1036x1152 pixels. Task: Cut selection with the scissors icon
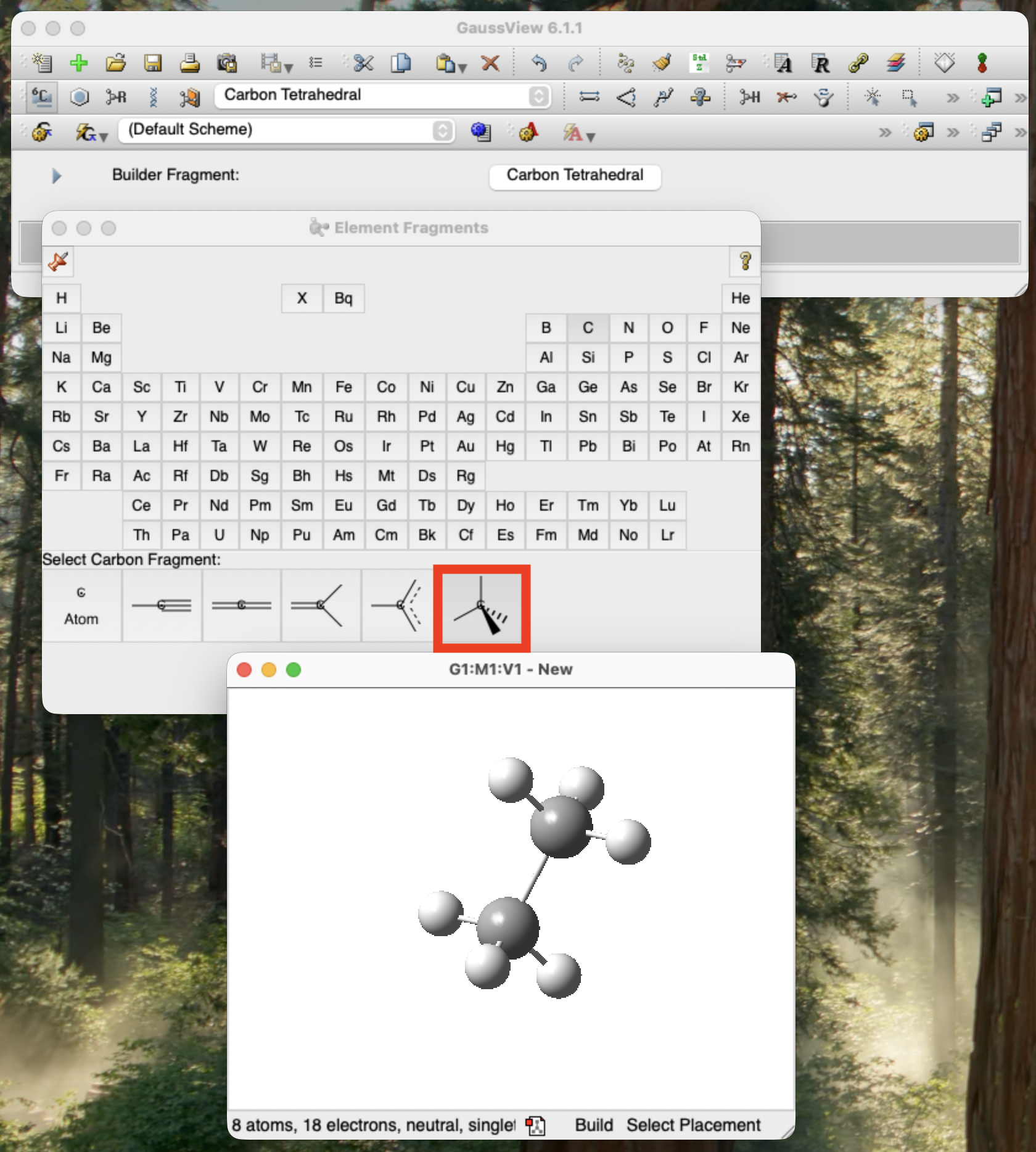[364, 63]
